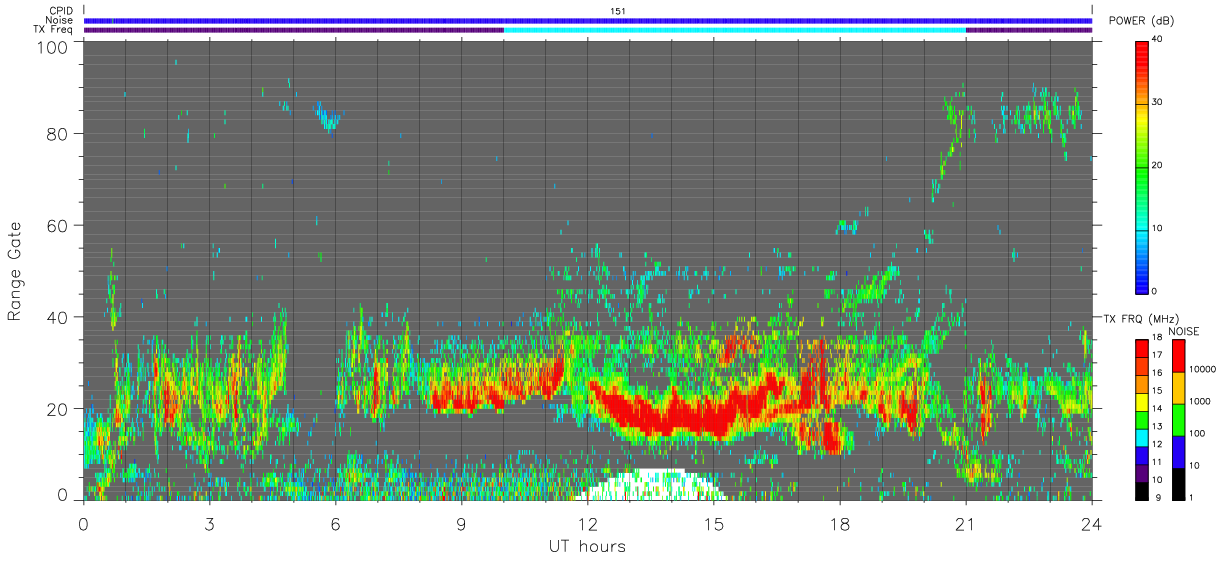
Task: Click the left purple TX Freq segment before 10 UT
Action: [x=293, y=30]
